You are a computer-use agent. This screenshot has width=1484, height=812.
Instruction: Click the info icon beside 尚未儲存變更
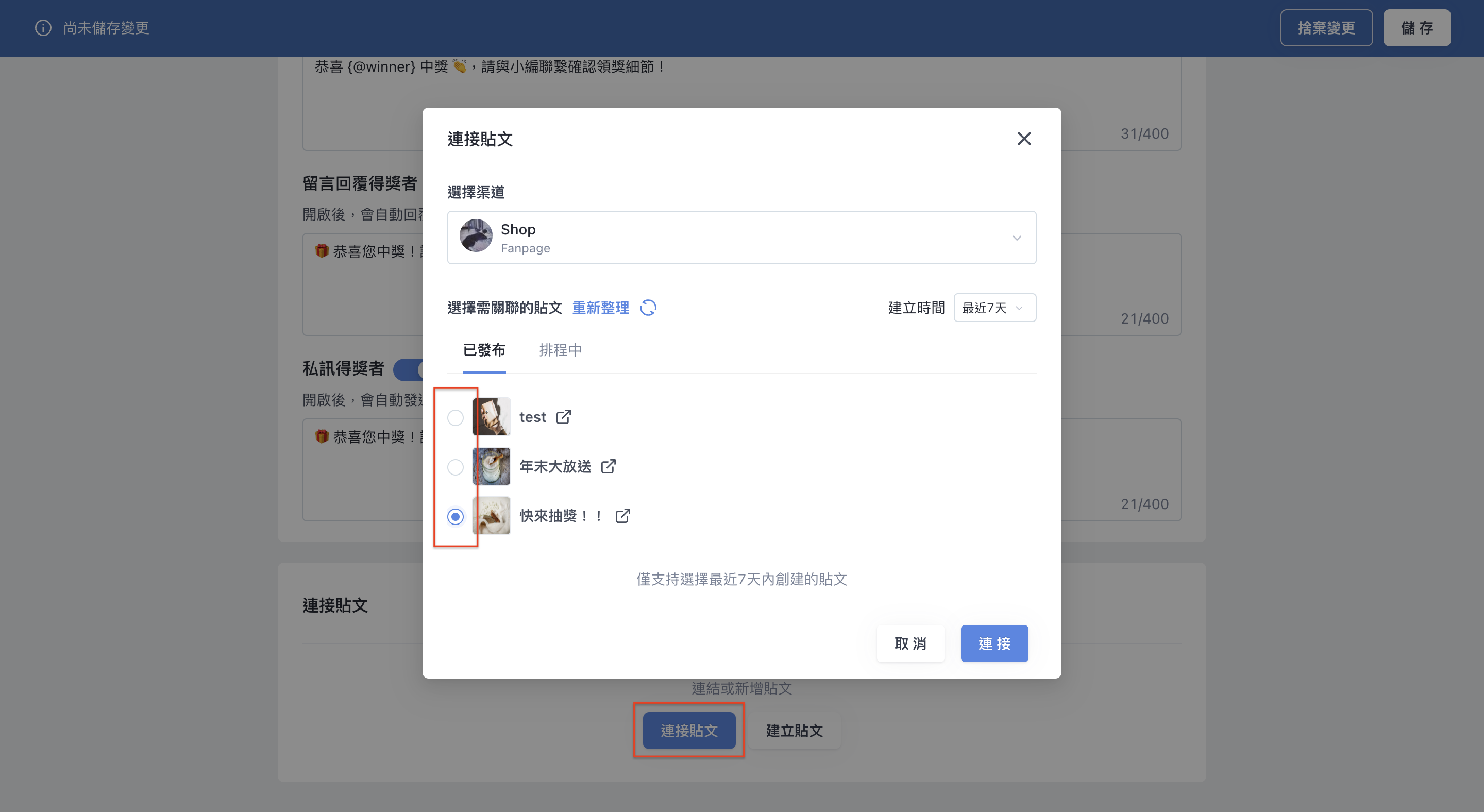tap(43, 28)
